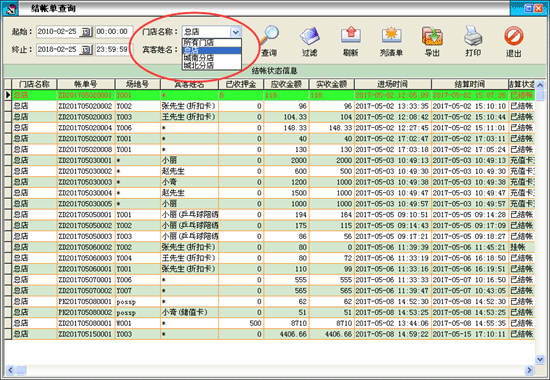Screen dimensions: 550x380
Task: Click the vertical scrollbar down arrow
Action: [539, 359]
